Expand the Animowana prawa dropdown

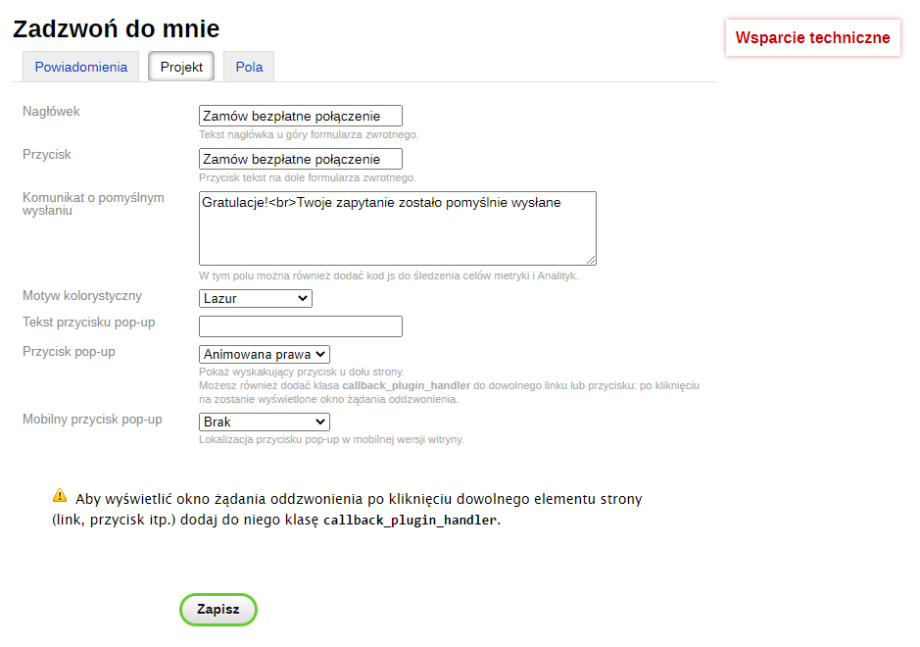[264, 354]
